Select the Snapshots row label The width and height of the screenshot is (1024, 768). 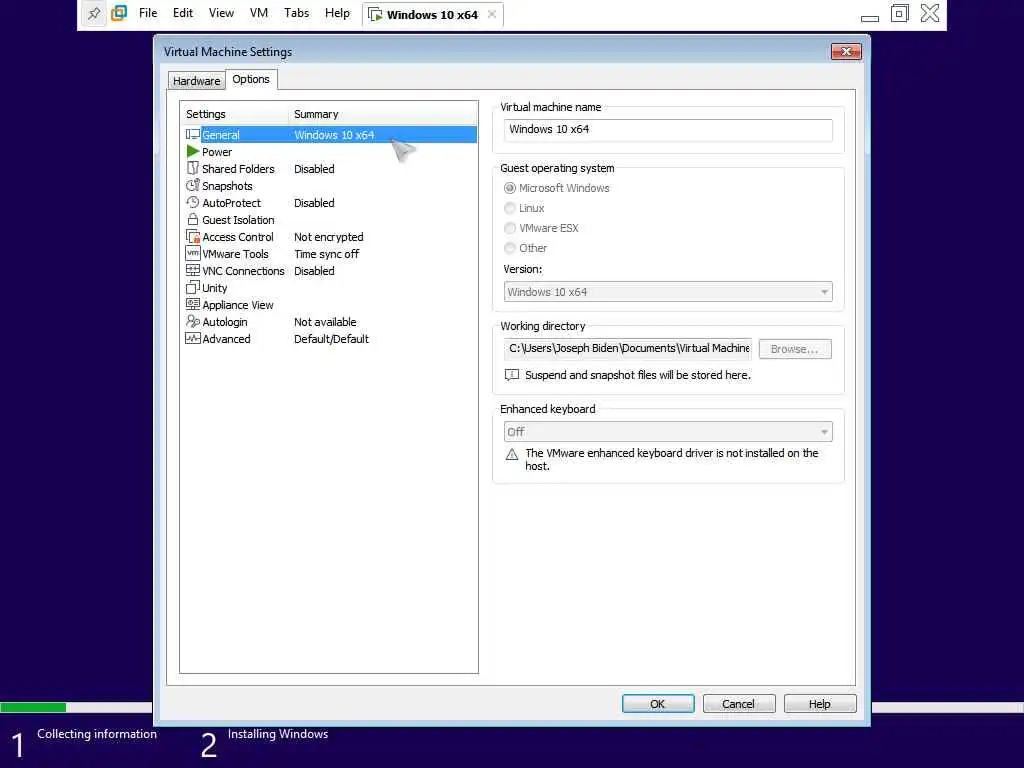(227, 186)
